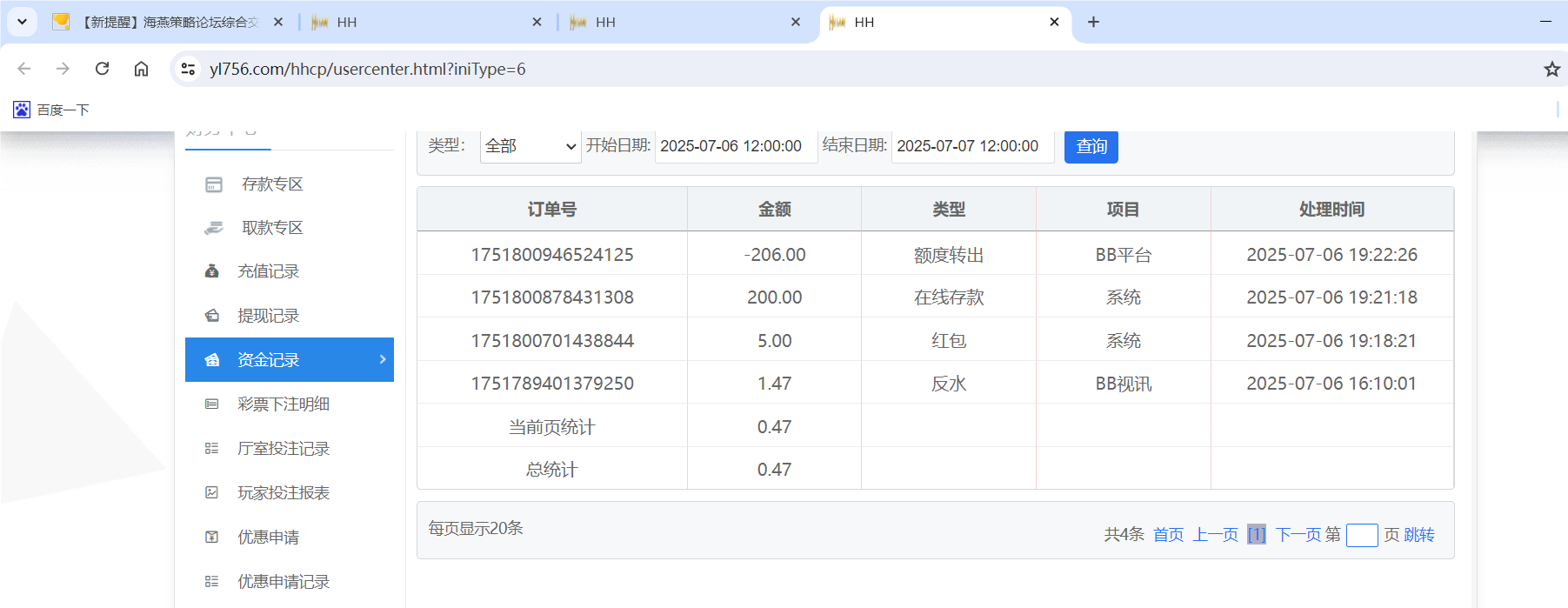
Task: Click the 跳转 page jump link
Action: click(1419, 535)
